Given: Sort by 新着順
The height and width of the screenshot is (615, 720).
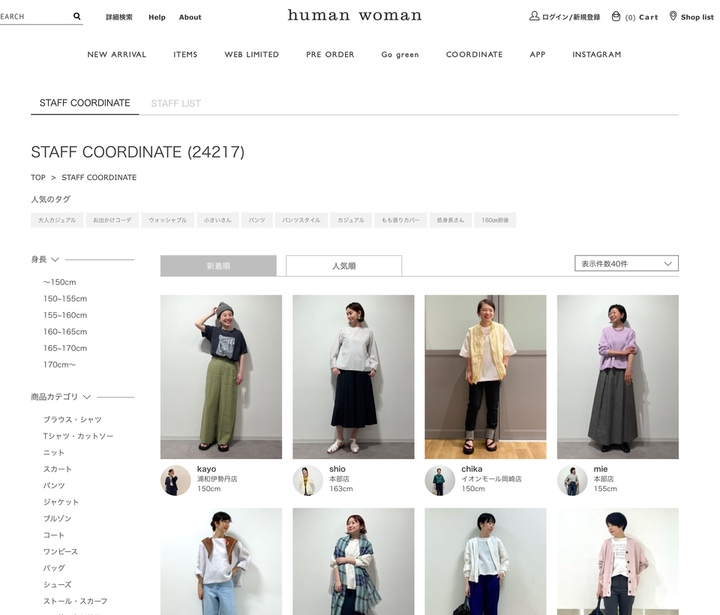Looking at the screenshot, I should coord(218,266).
